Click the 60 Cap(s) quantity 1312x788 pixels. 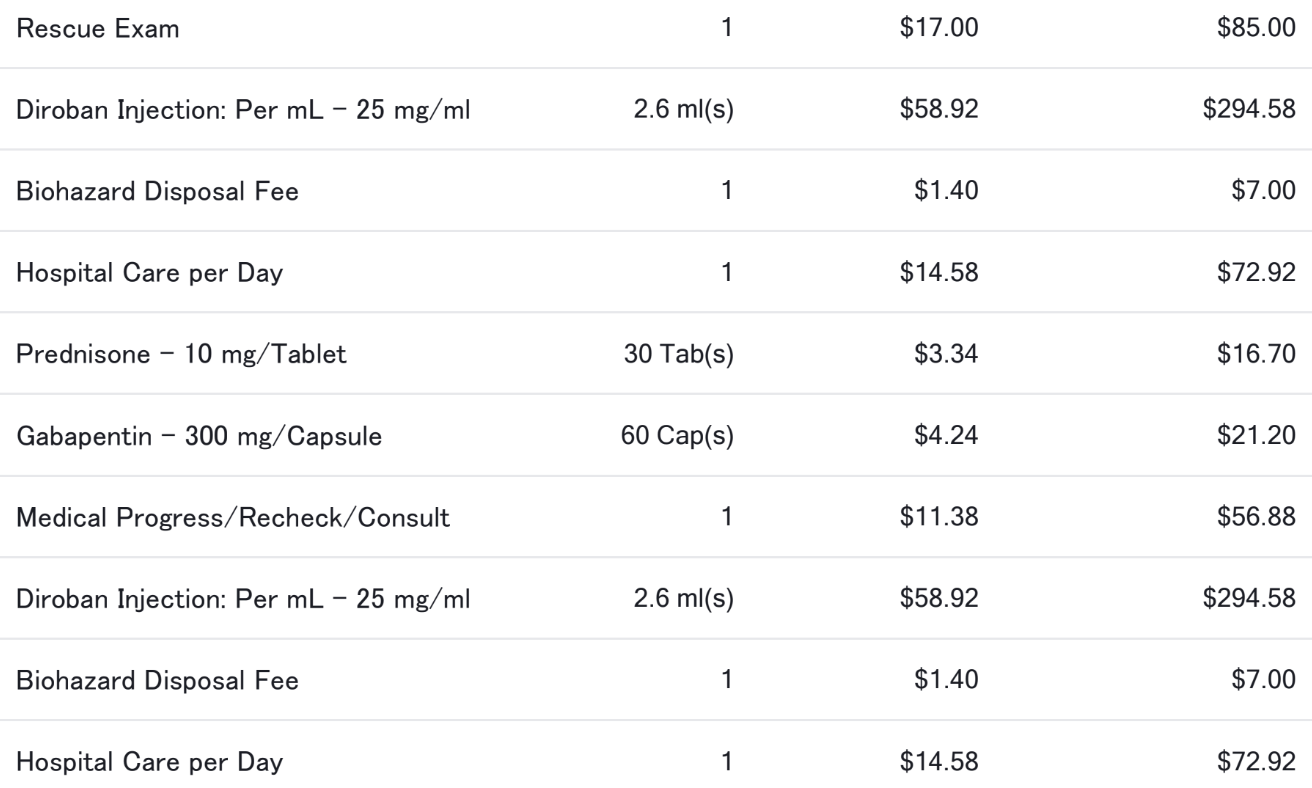pyautogui.click(x=677, y=435)
